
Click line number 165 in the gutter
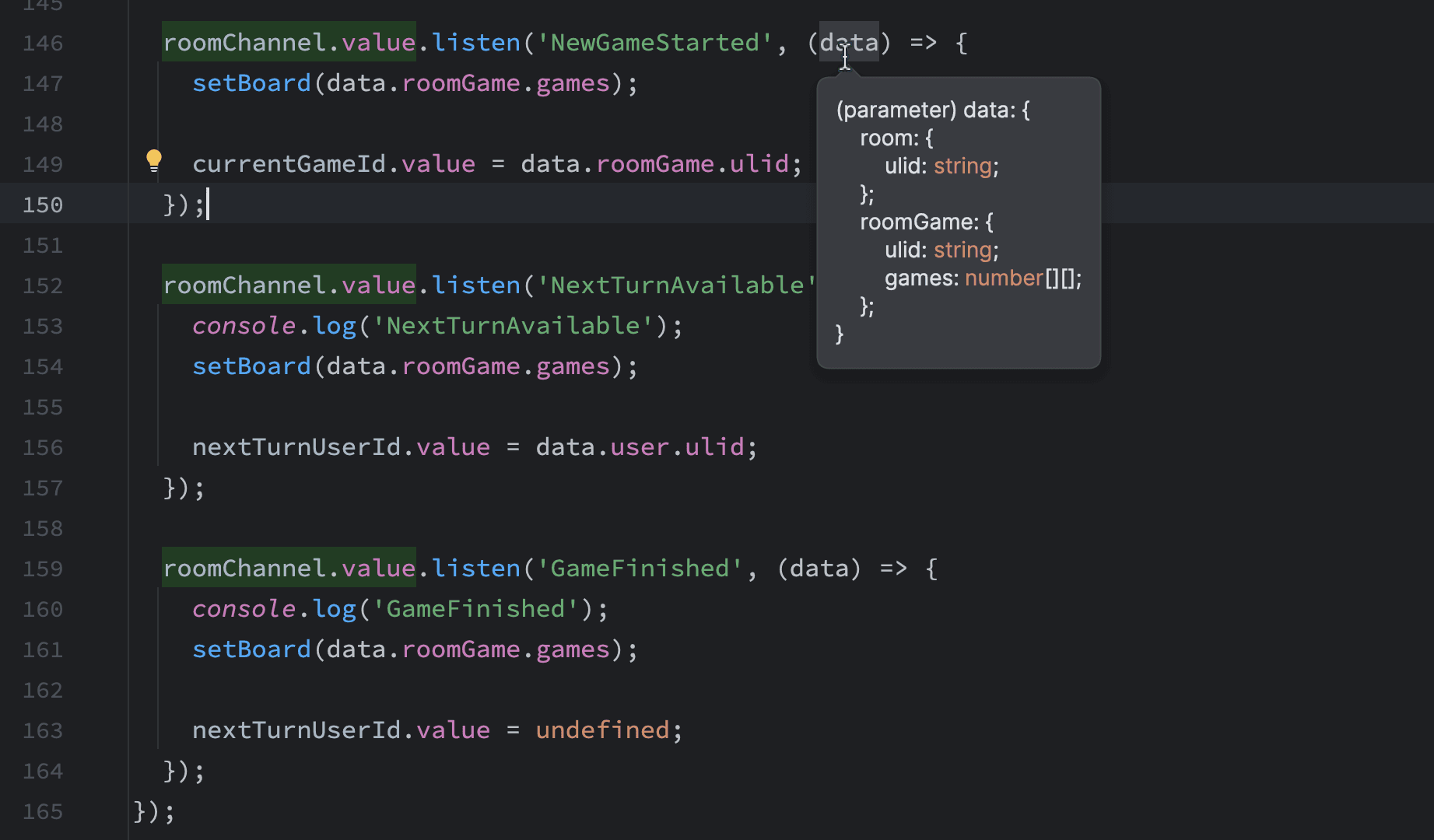point(43,811)
